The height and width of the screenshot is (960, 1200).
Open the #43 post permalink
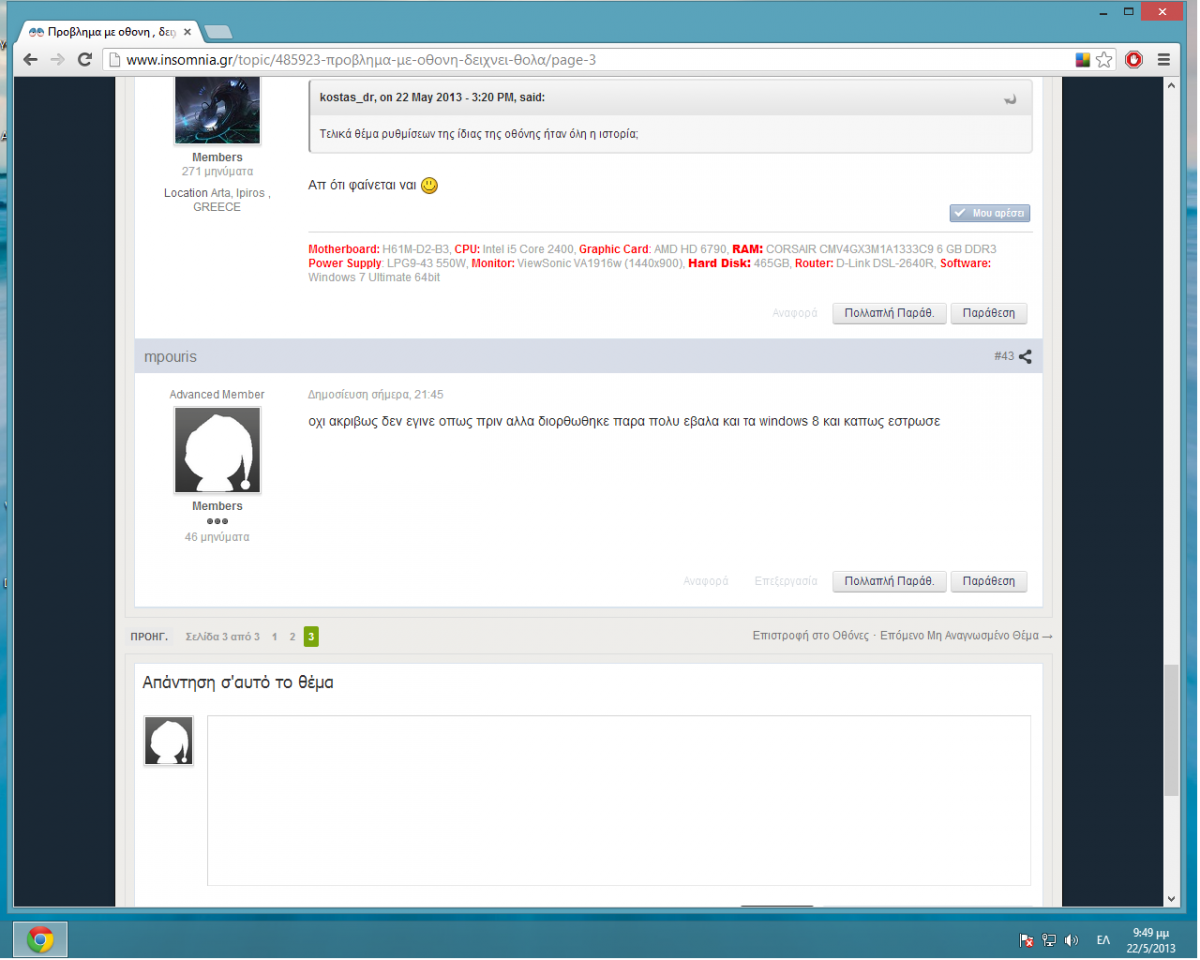(1004, 356)
